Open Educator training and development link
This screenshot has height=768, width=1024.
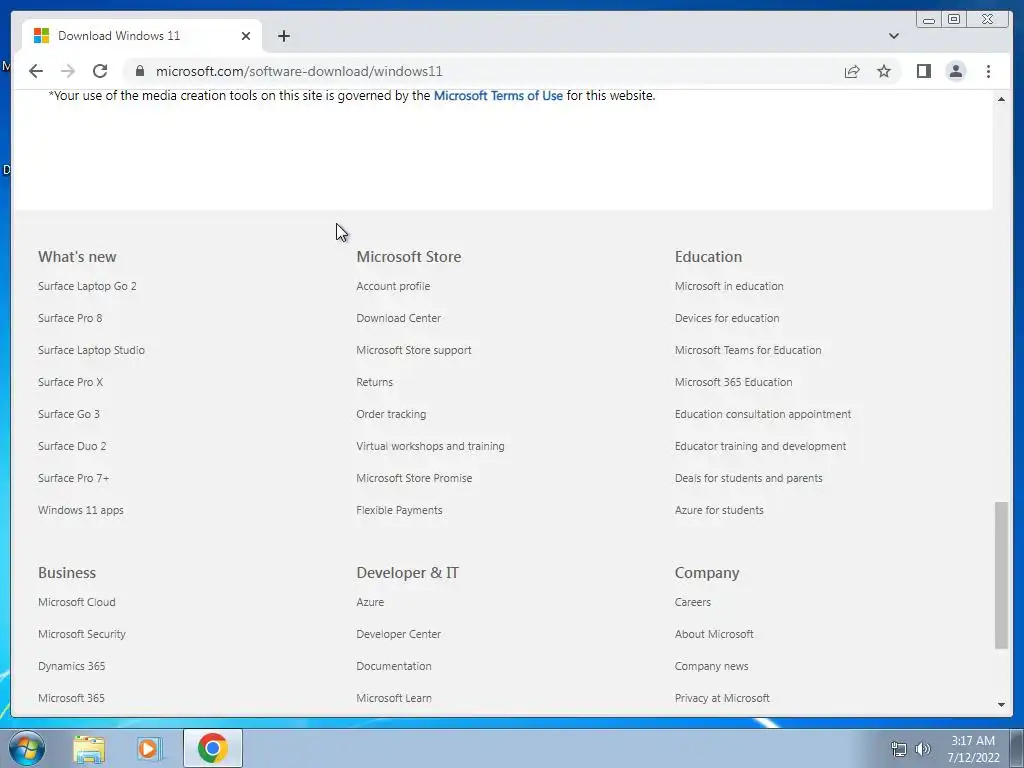tap(760, 446)
